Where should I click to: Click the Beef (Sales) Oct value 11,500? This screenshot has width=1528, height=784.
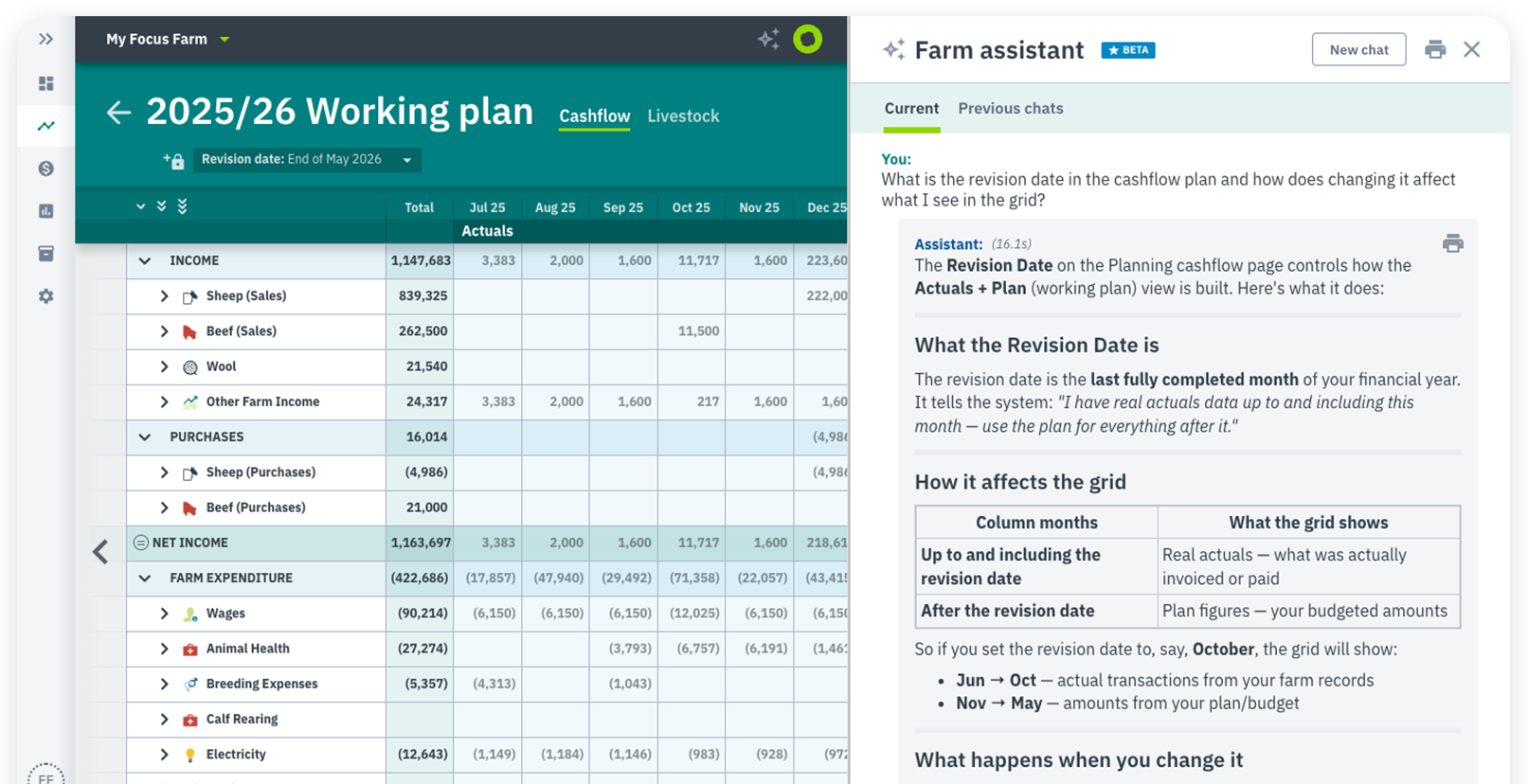[698, 331]
